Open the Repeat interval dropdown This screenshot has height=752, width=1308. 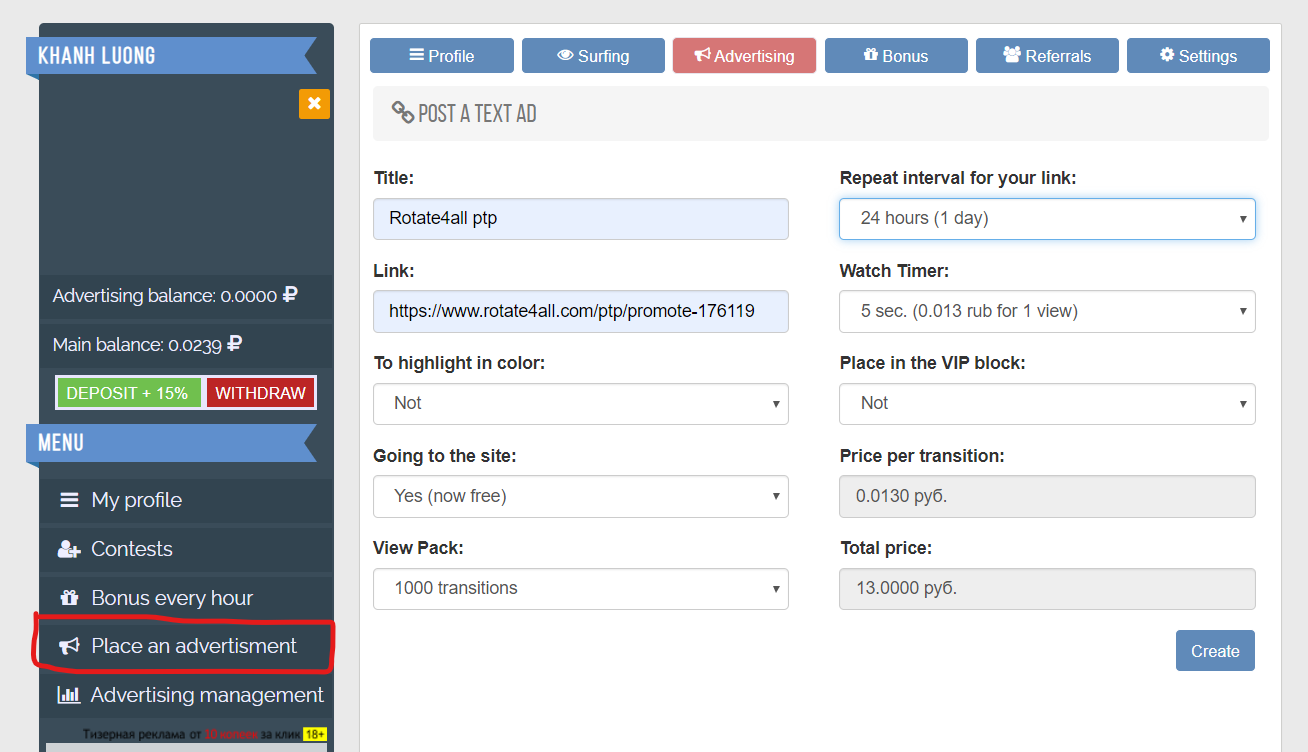(1047, 219)
